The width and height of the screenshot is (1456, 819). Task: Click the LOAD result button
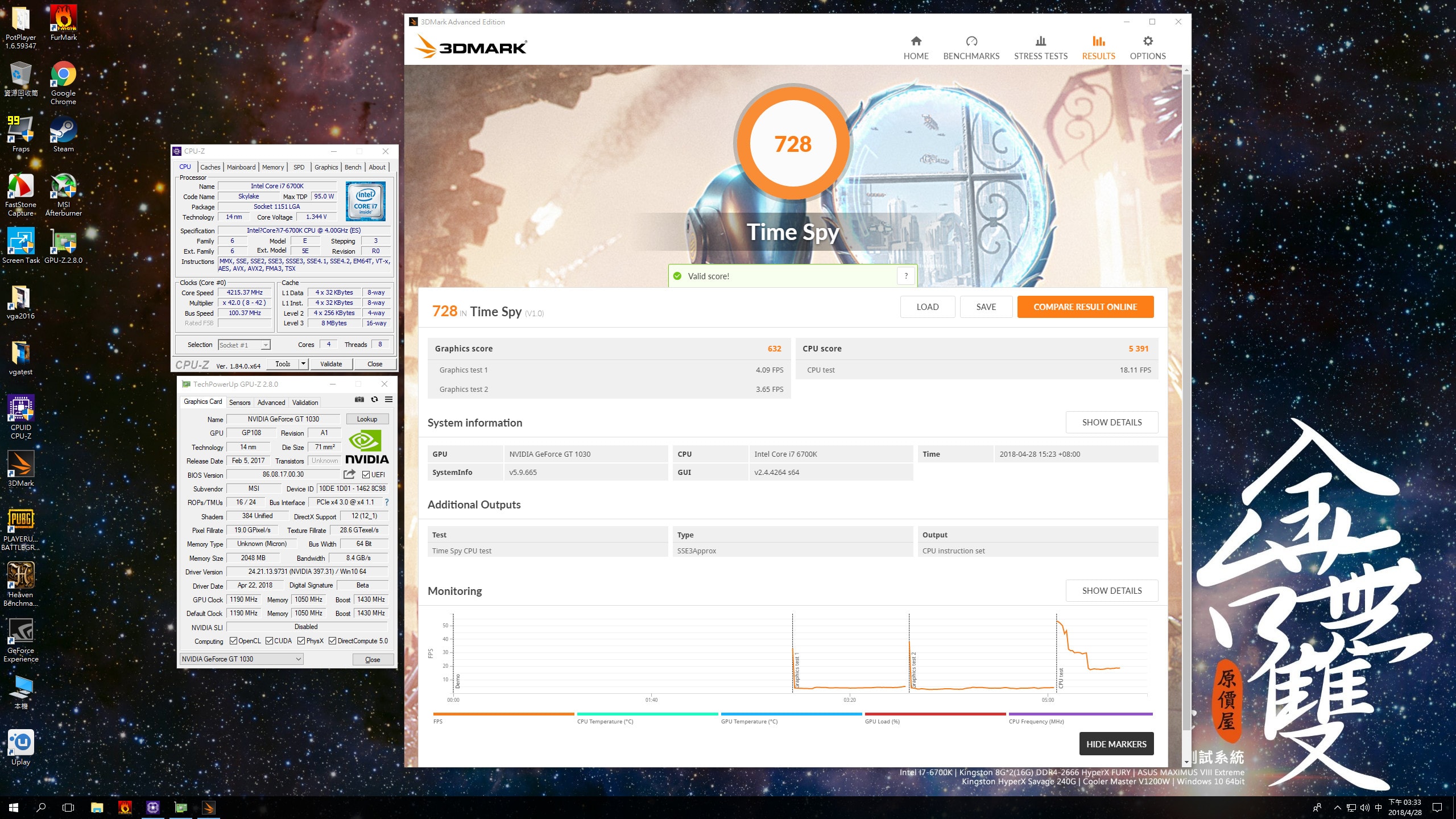(x=928, y=307)
